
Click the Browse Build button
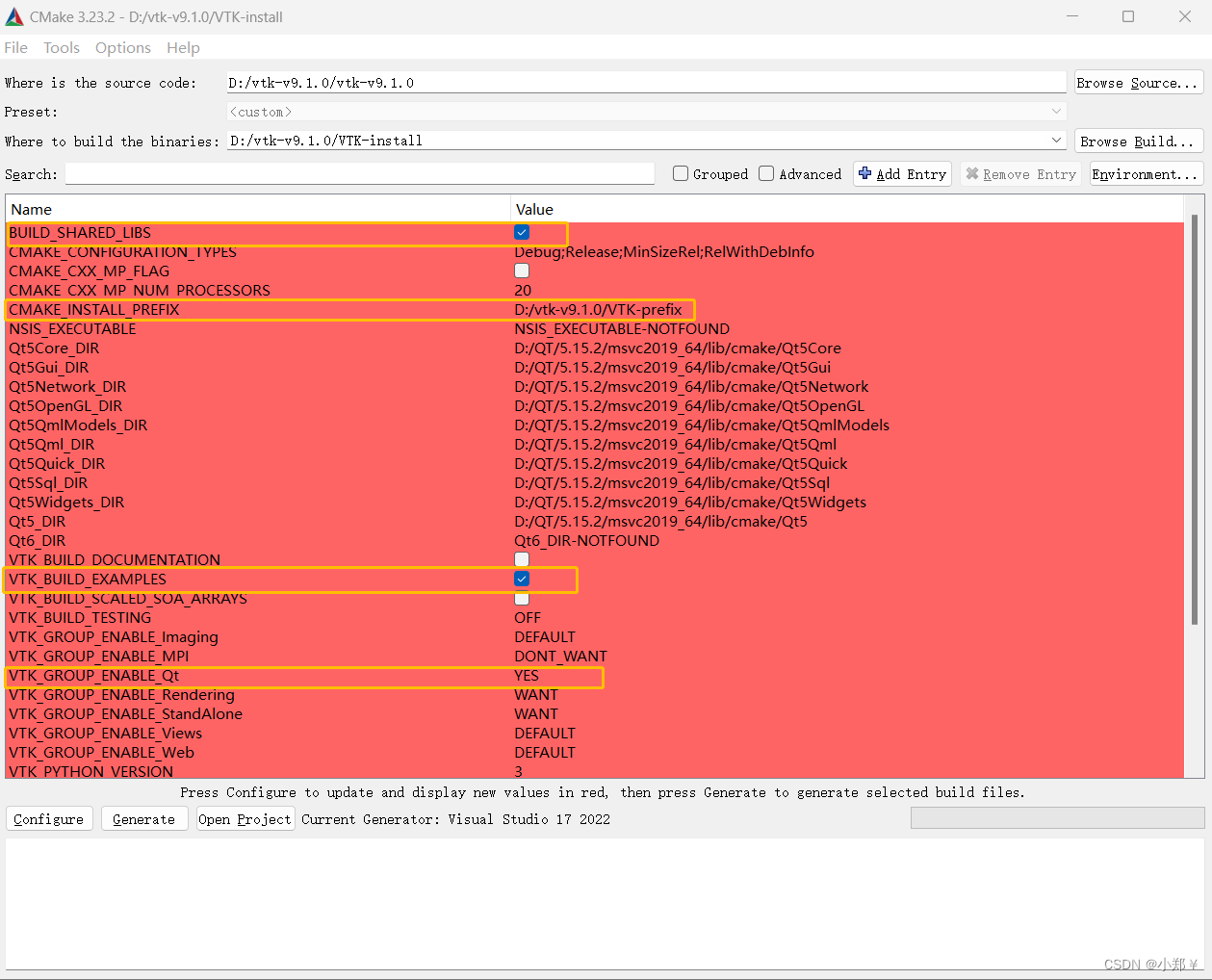(1138, 141)
